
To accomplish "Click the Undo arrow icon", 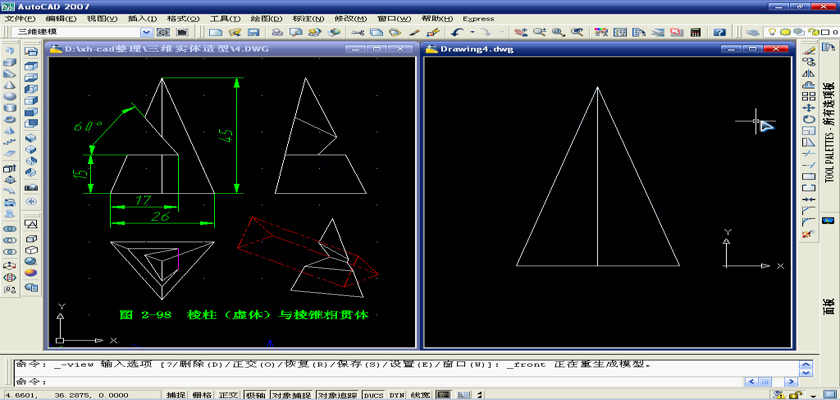I will 458,32.
